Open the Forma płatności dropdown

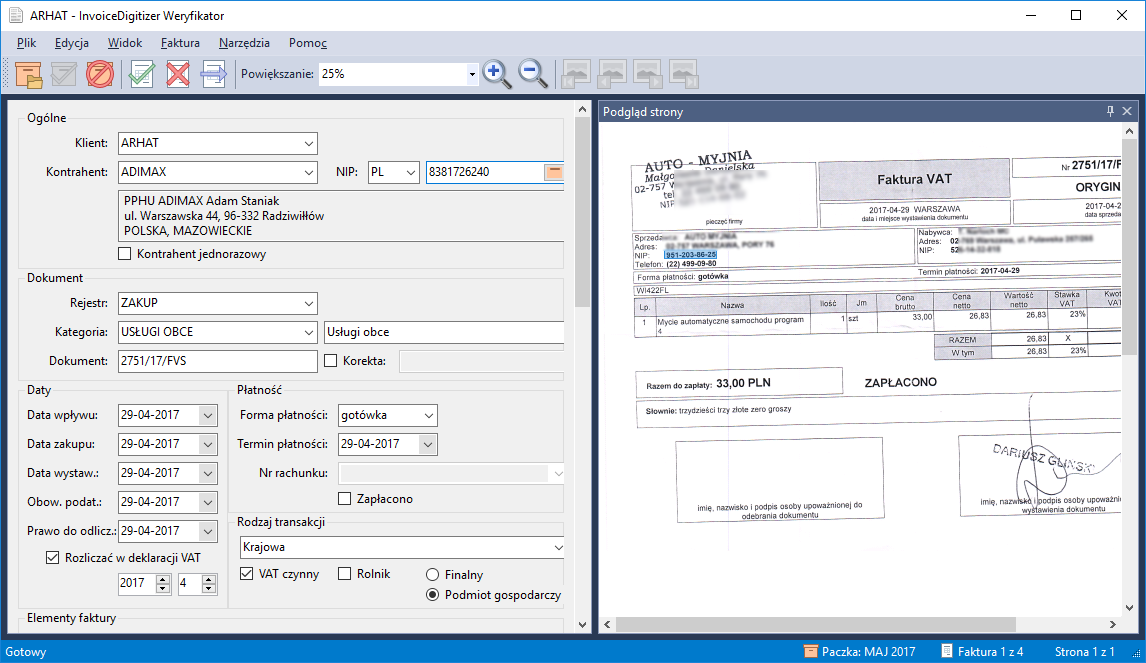click(427, 415)
